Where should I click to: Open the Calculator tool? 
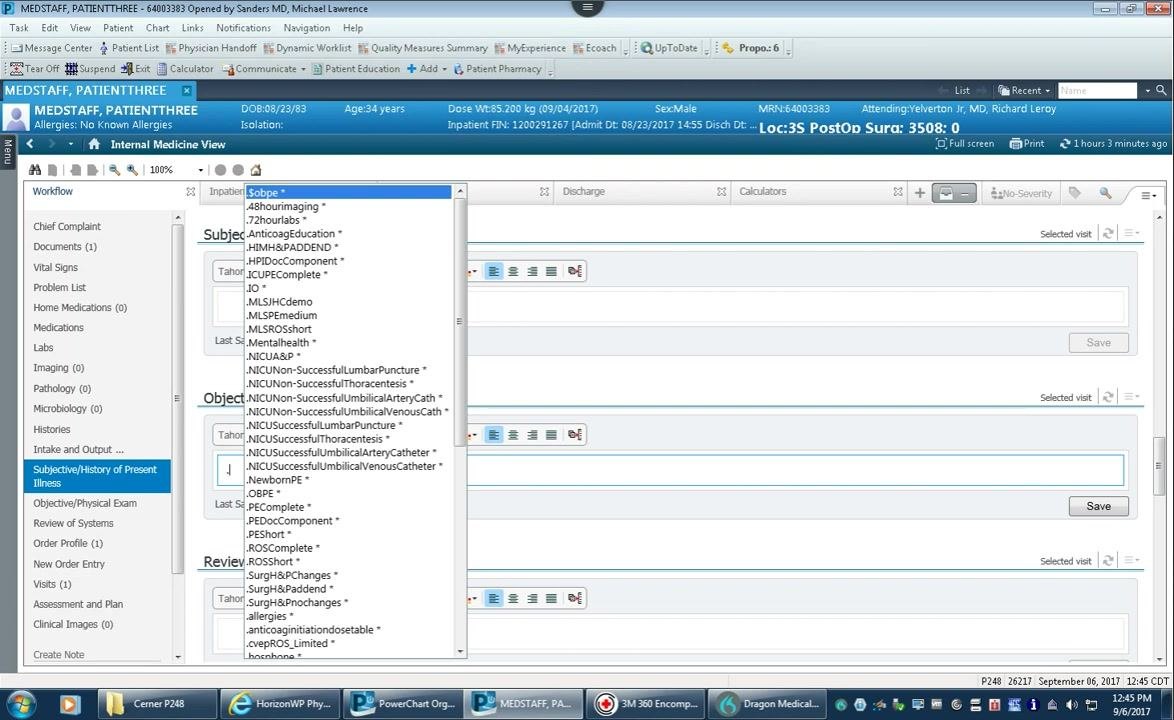[185, 69]
